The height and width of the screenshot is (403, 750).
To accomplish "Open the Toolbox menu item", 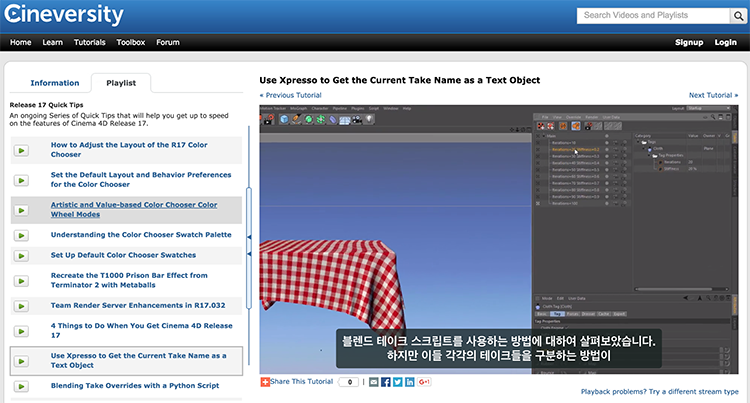I will (x=131, y=43).
